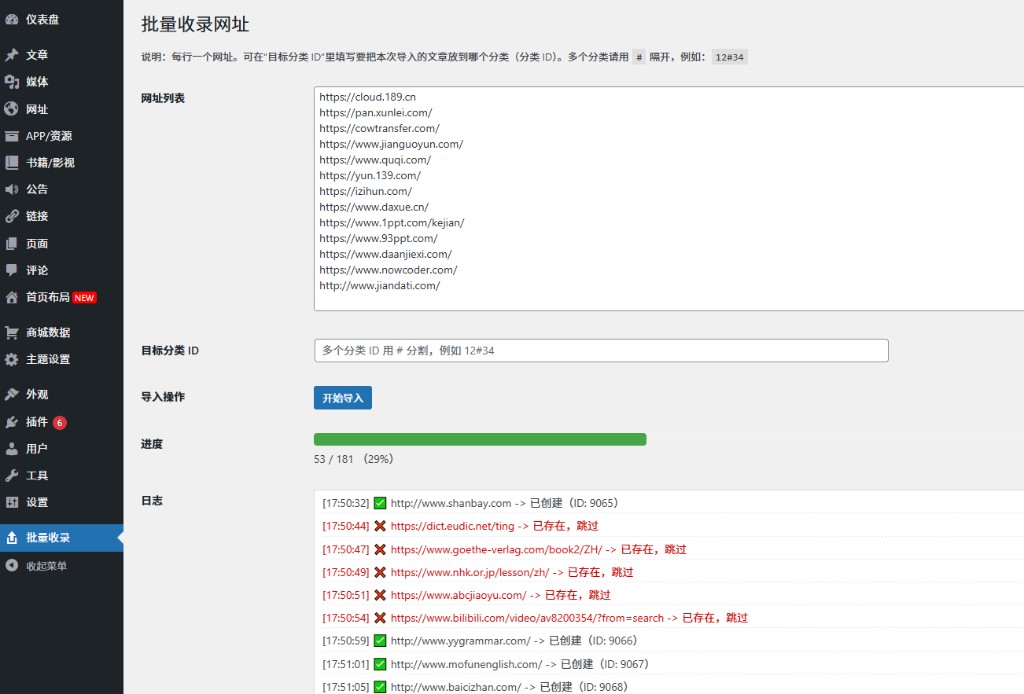The image size is (1024, 694).
Task: Expand the 设置 settings submenu
Action: (x=36, y=502)
